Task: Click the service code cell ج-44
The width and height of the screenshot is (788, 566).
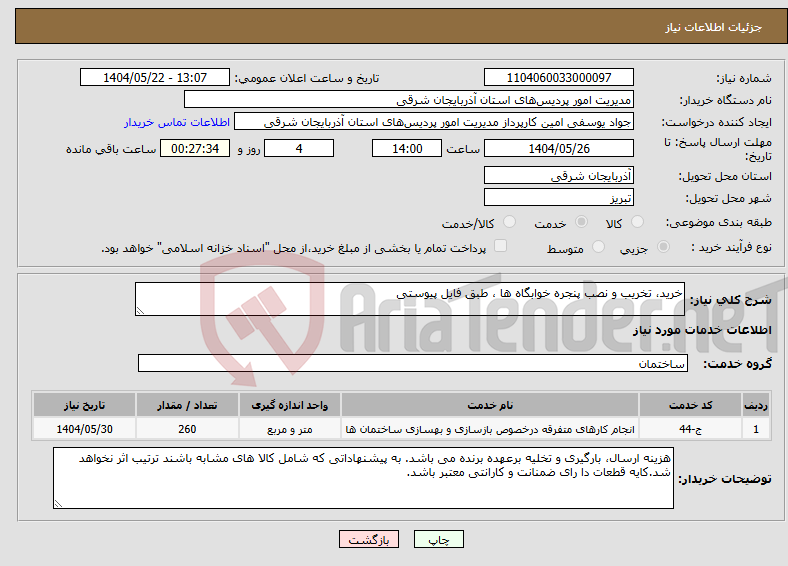Action: (x=691, y=429)
